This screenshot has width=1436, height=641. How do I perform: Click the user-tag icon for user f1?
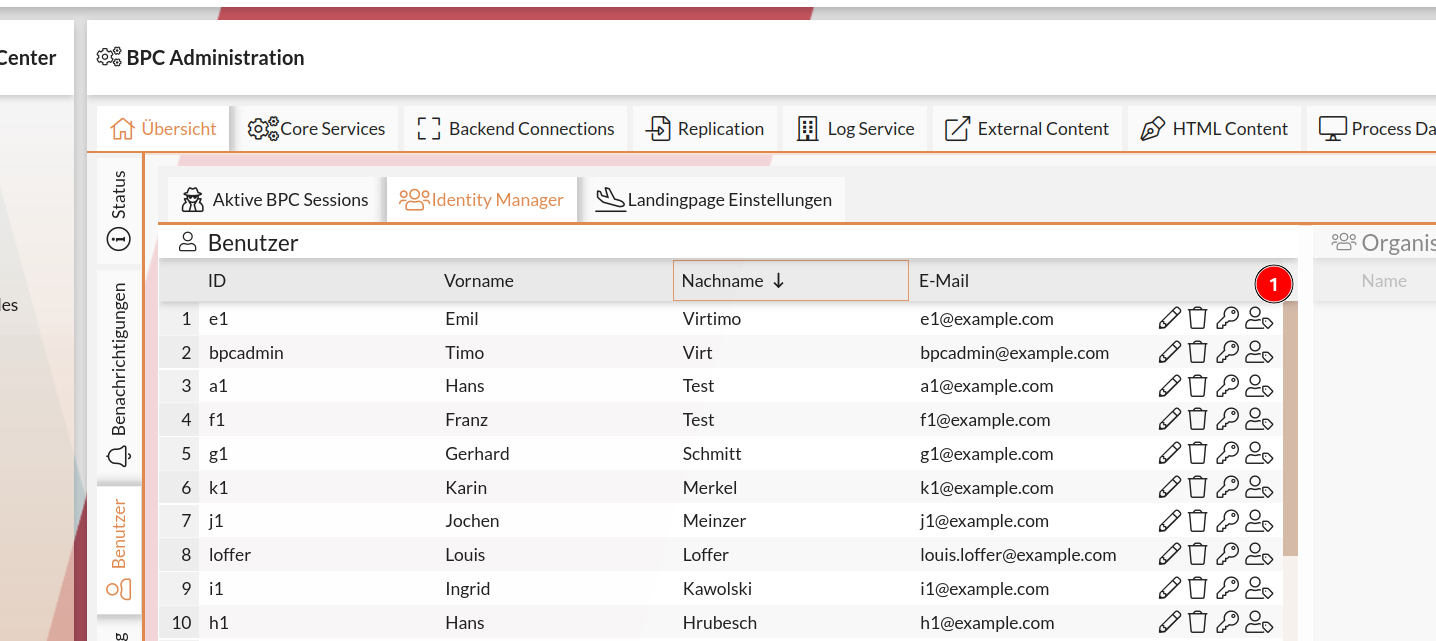pos(1259,420)
